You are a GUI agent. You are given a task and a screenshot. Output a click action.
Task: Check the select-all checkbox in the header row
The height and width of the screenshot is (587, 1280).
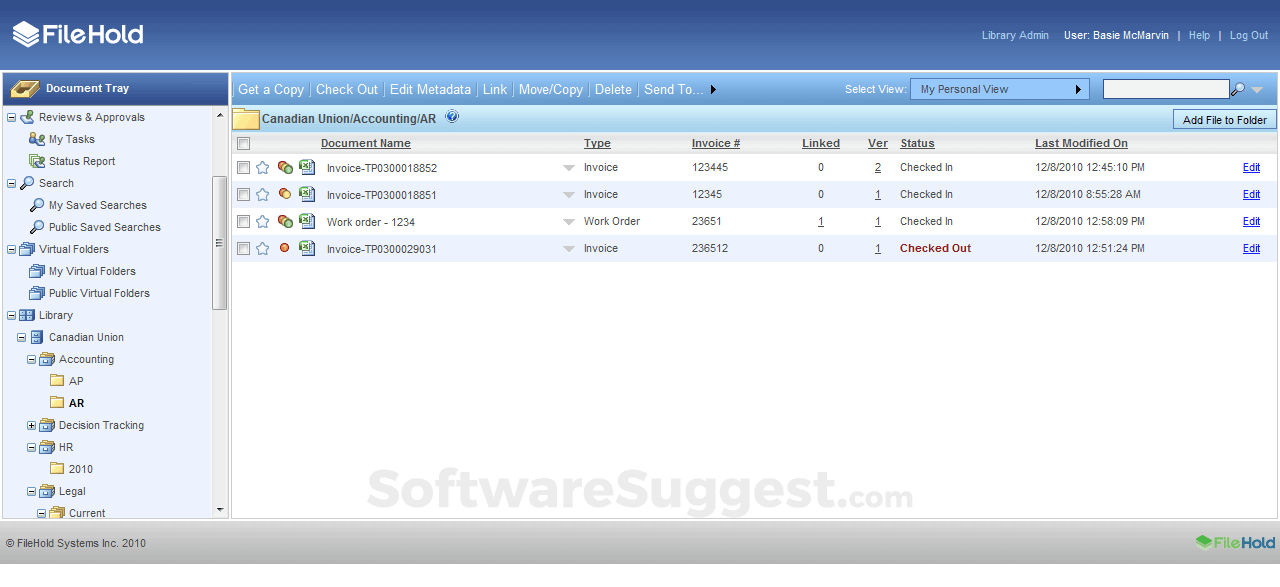(242, 143)
